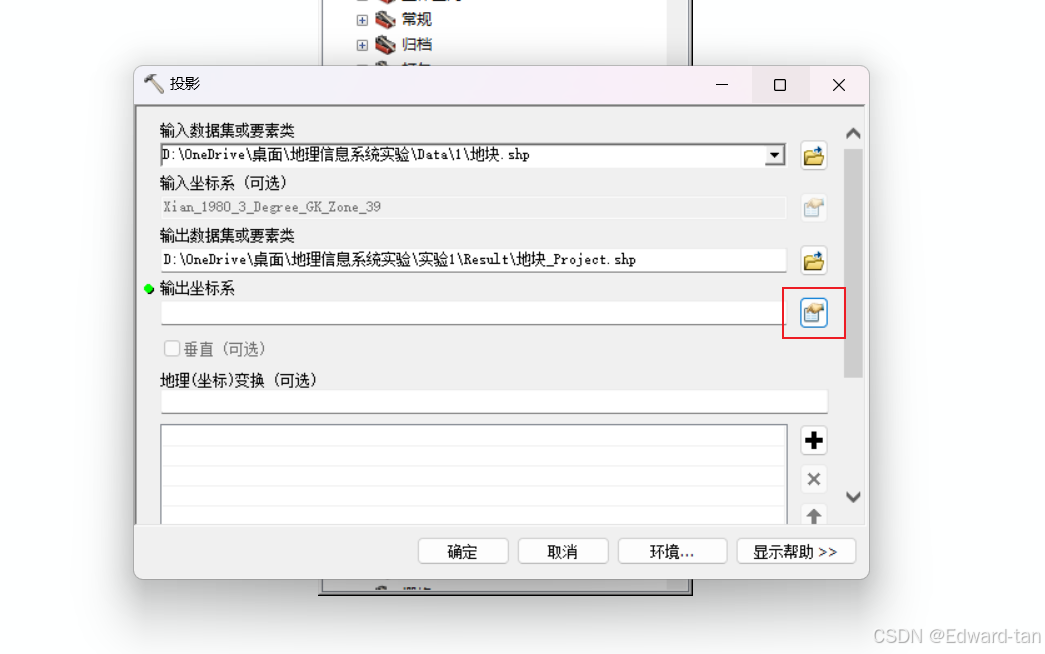Click the 常规 toolbox icon
The width and height of the screenshot is (1045, 654).
tap(385, 19)
